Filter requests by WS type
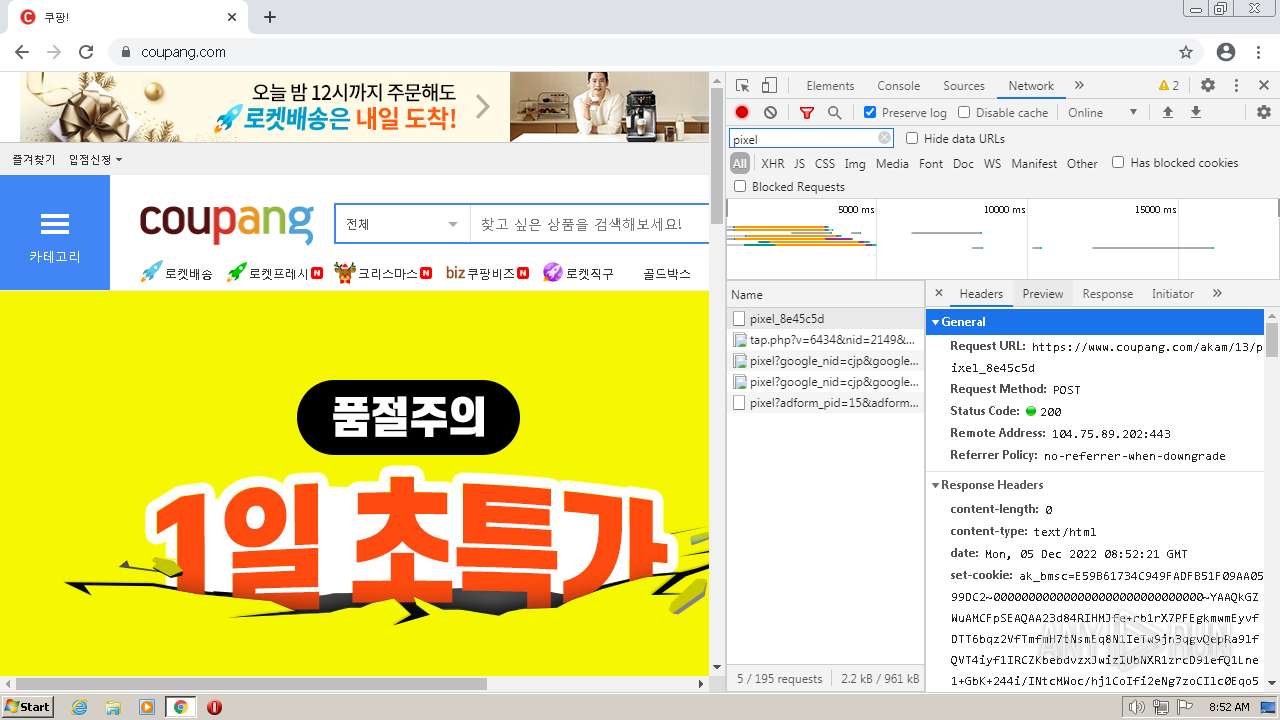 pos(992,164)
